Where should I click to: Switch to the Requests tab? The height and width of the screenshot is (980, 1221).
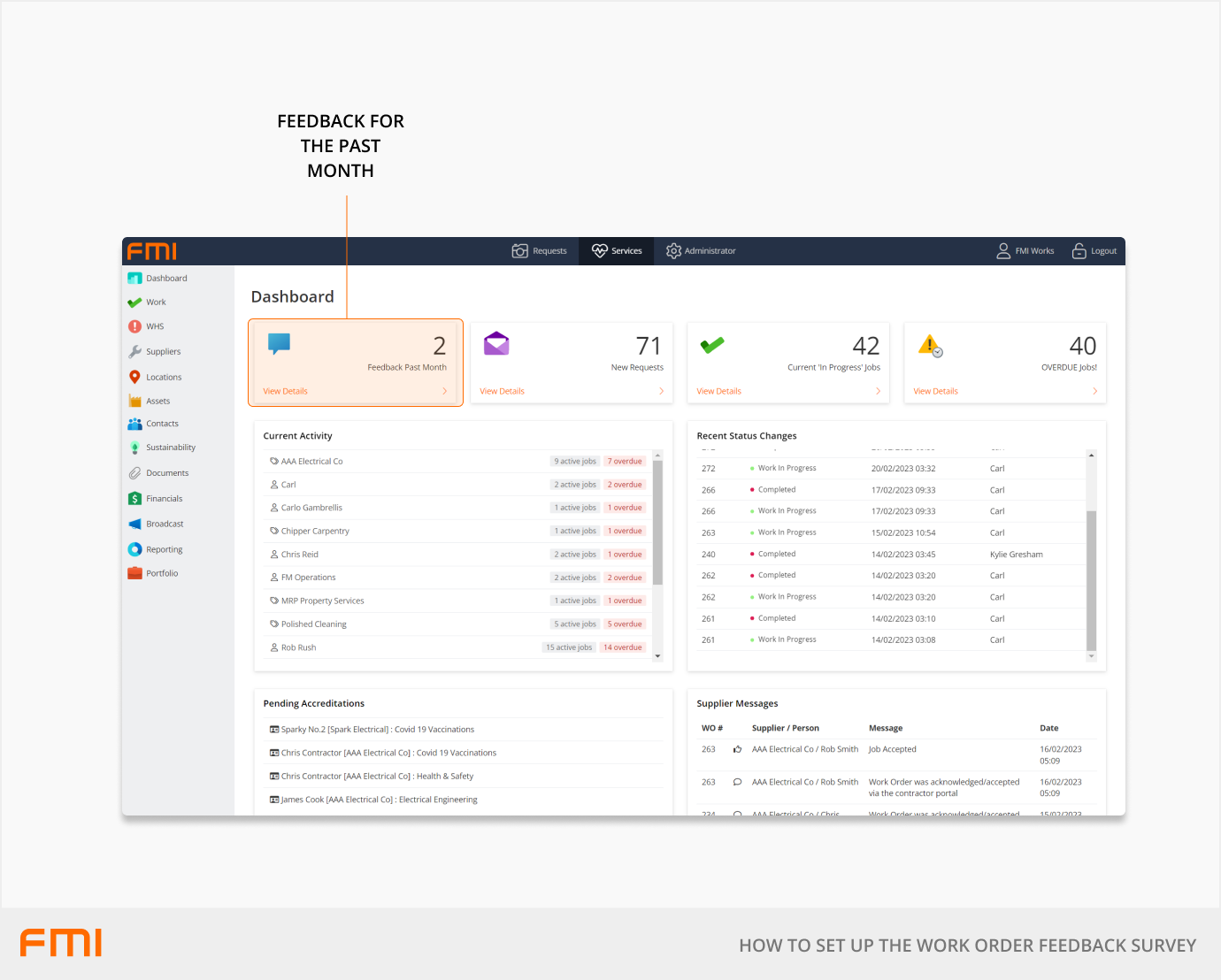tap(539, 251)
